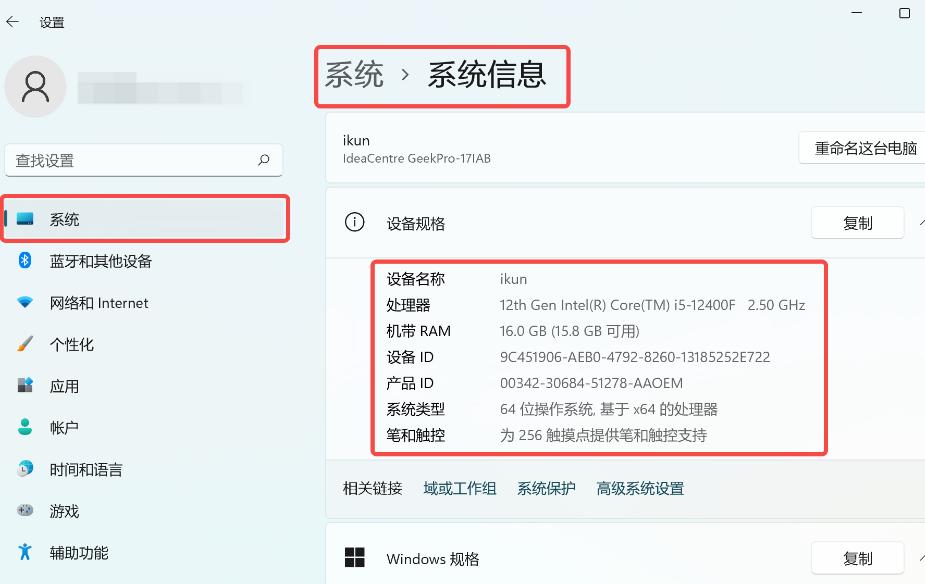Click the 16.0 GB RAM value
Image resolution: width=925 pixels, height=584 pixels.
pyautogui.click(x=569, y=331)
